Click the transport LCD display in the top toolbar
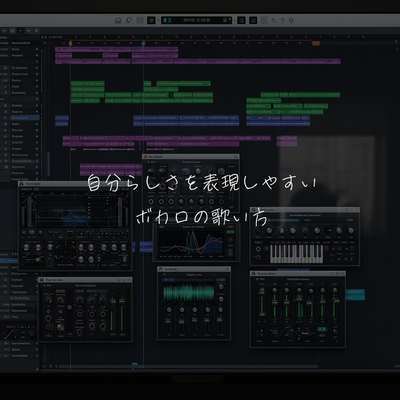The width and height of the screenshot is (400, 400). [197, 20]
